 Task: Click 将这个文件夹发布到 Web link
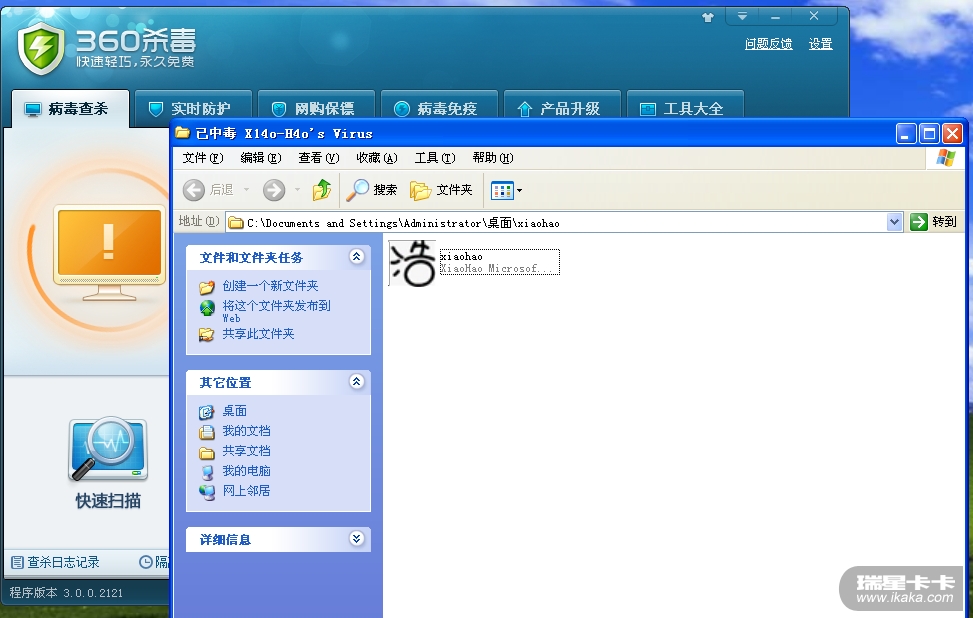coord(276,311)
